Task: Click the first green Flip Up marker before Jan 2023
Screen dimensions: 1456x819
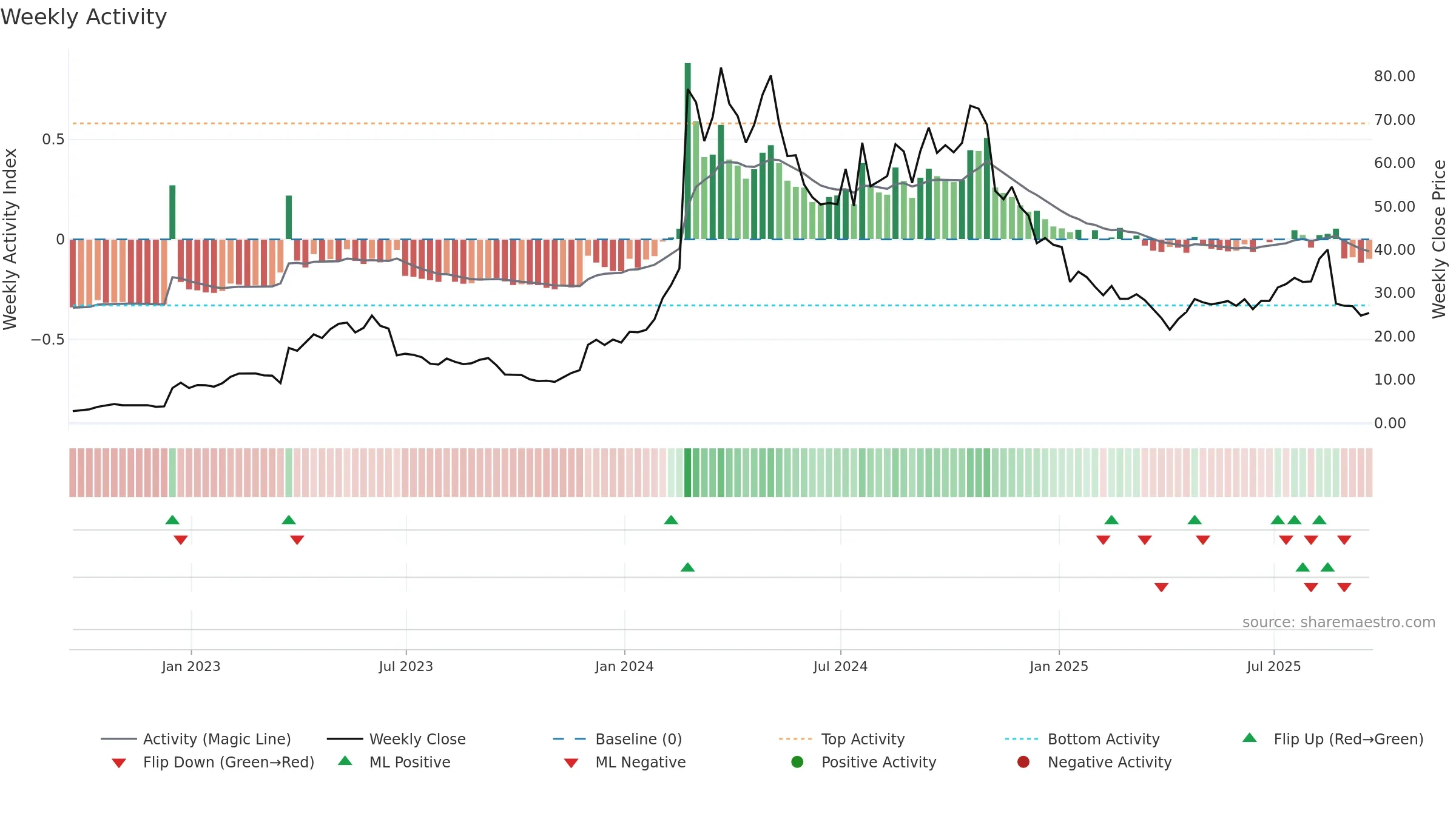Action: [x=172, y=520]
